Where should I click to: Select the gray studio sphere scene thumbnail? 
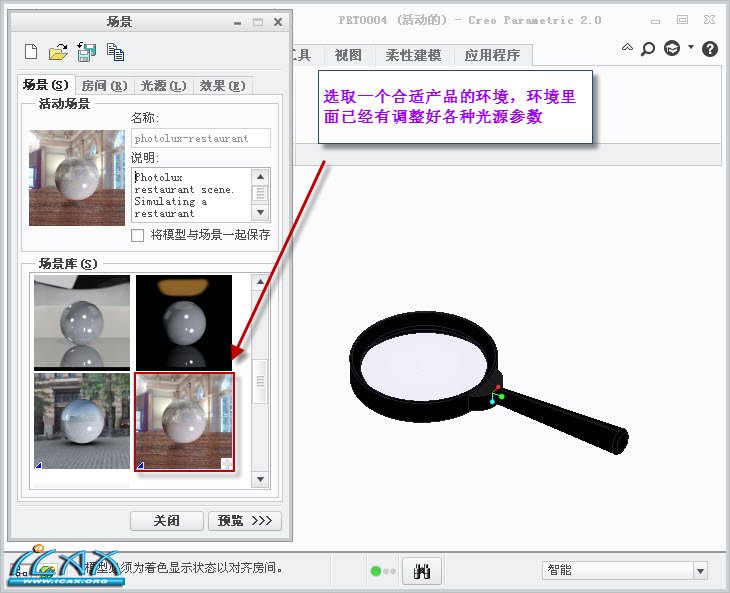click(82, 322)
